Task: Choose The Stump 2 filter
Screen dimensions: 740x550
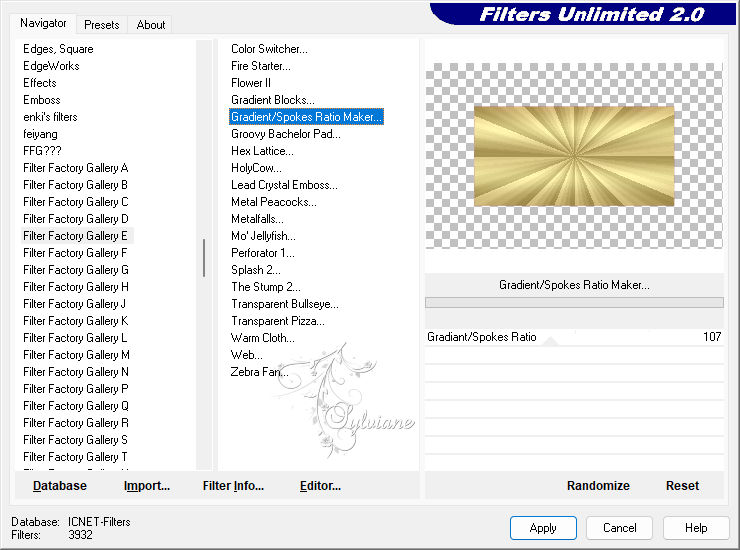Action: 265,287
